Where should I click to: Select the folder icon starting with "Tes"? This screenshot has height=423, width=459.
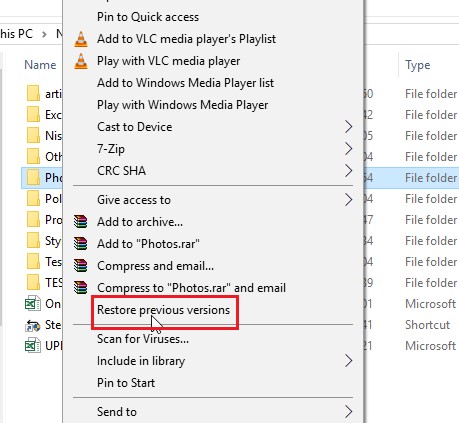33,262
